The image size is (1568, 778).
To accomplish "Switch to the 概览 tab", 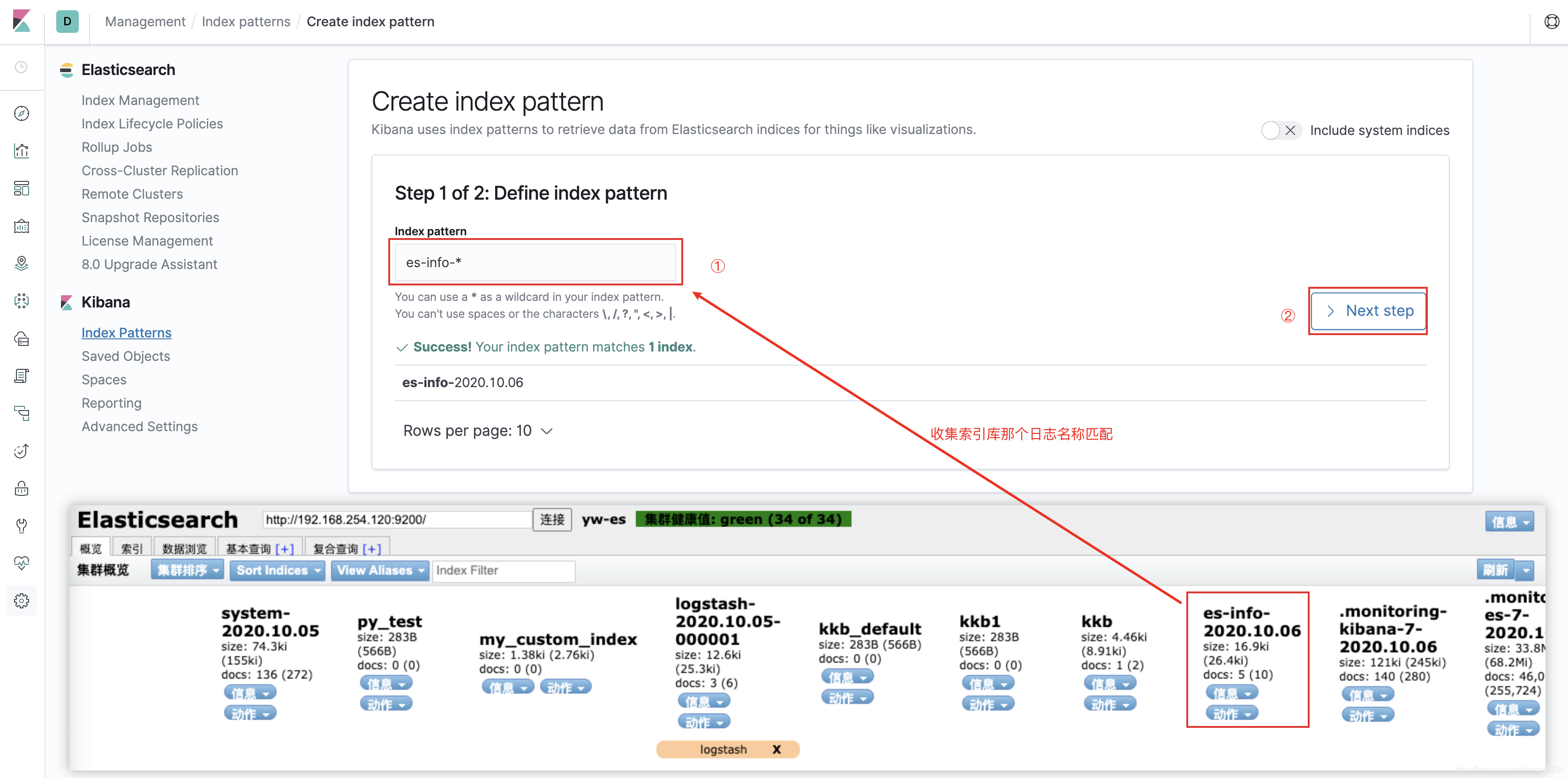I will [90, 548].
